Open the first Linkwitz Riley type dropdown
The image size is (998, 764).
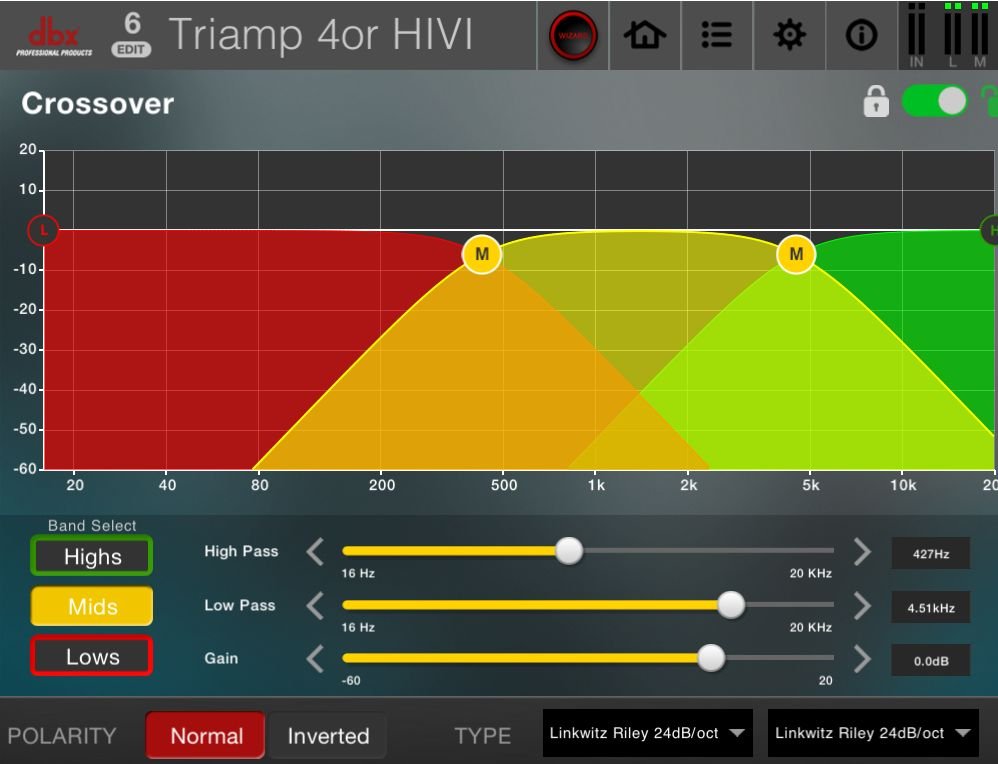647,733
